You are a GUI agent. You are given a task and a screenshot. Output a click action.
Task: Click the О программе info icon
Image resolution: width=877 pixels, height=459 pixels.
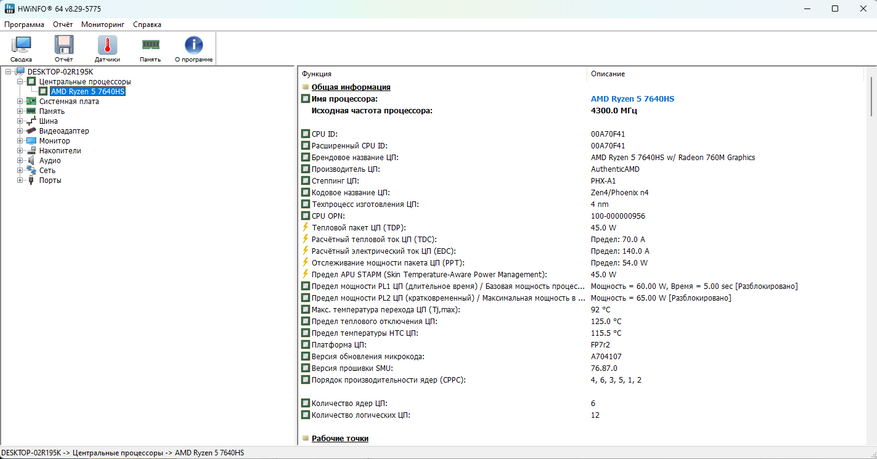(x=194, y=45)
